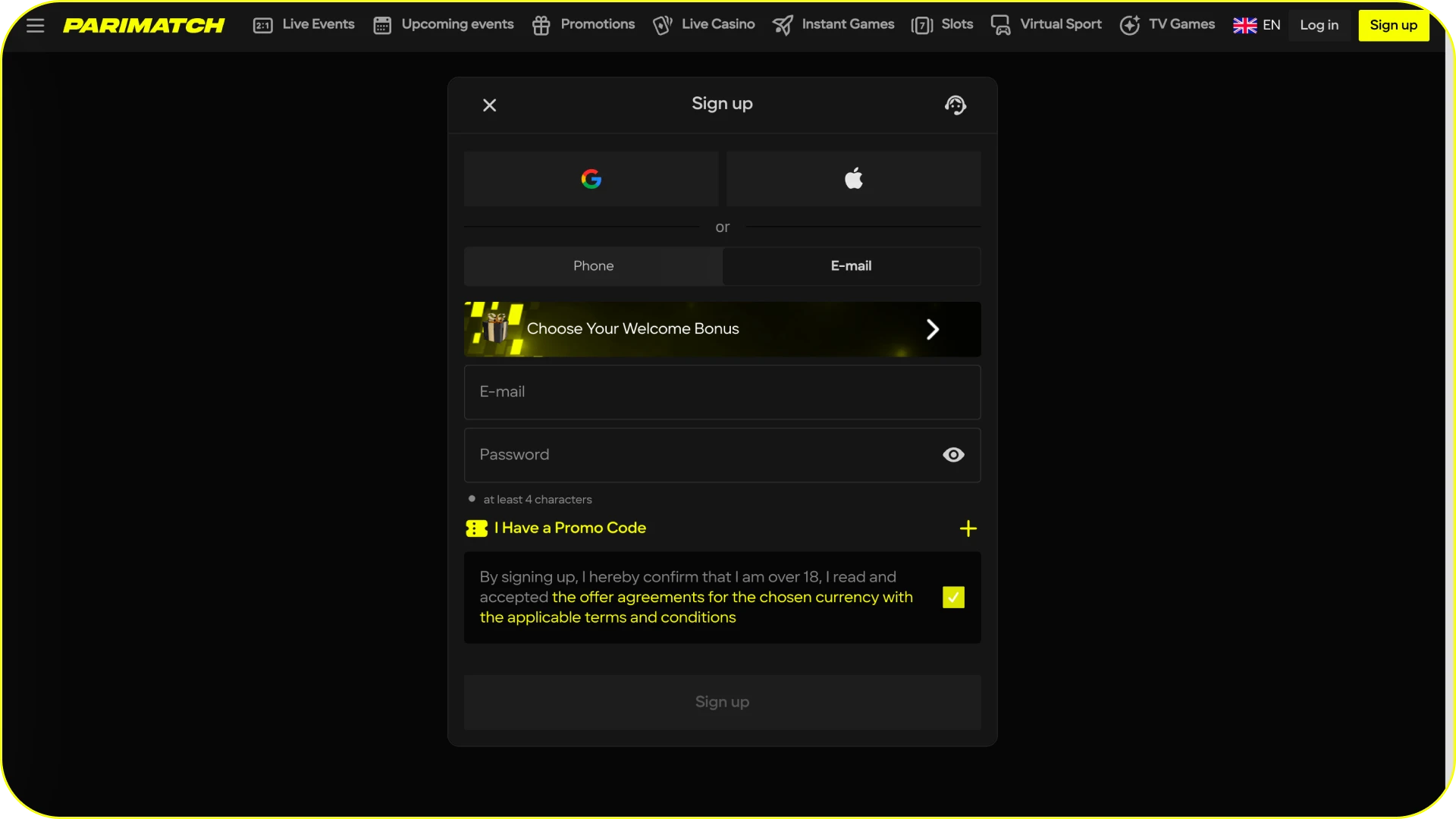The image size is (1456, 819).
Task: Open Choose Your Welcome Bonus banner
Action: tap(723, 329)
